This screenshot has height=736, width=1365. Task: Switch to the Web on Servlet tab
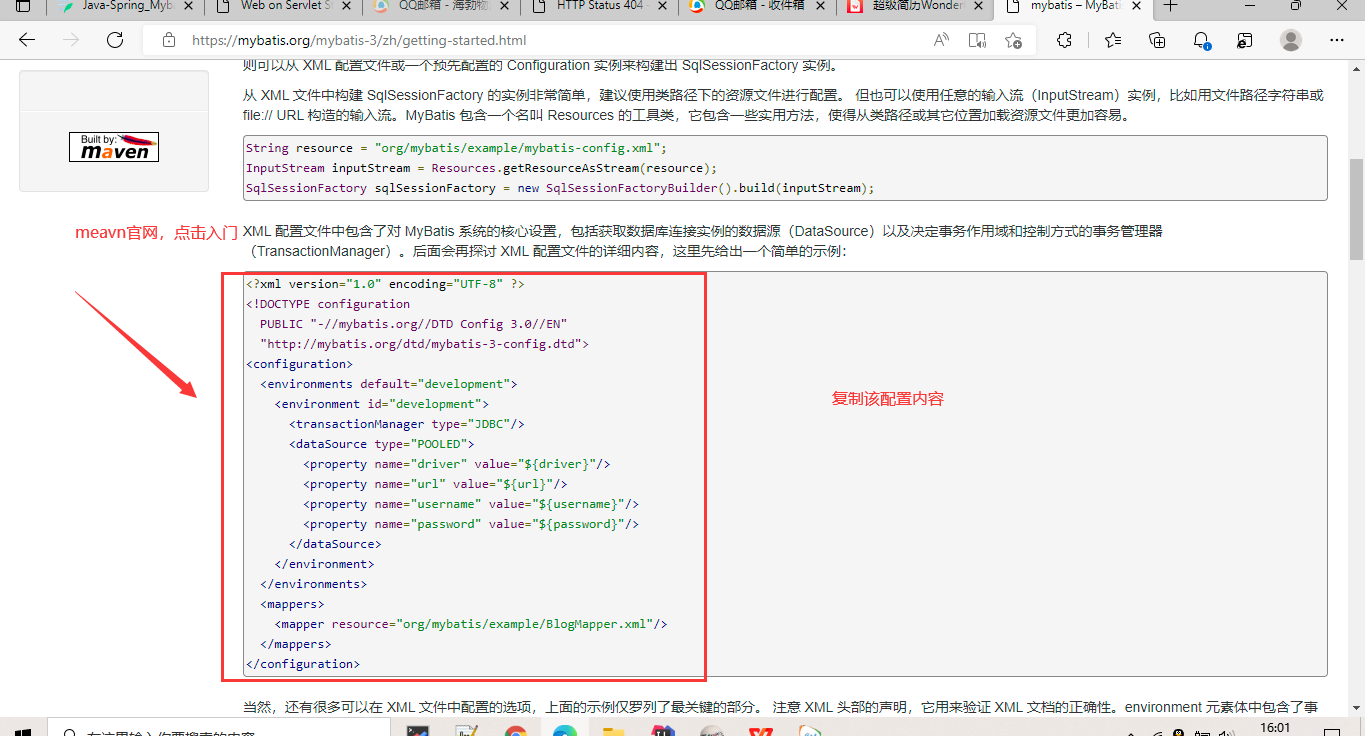(284, 6)
